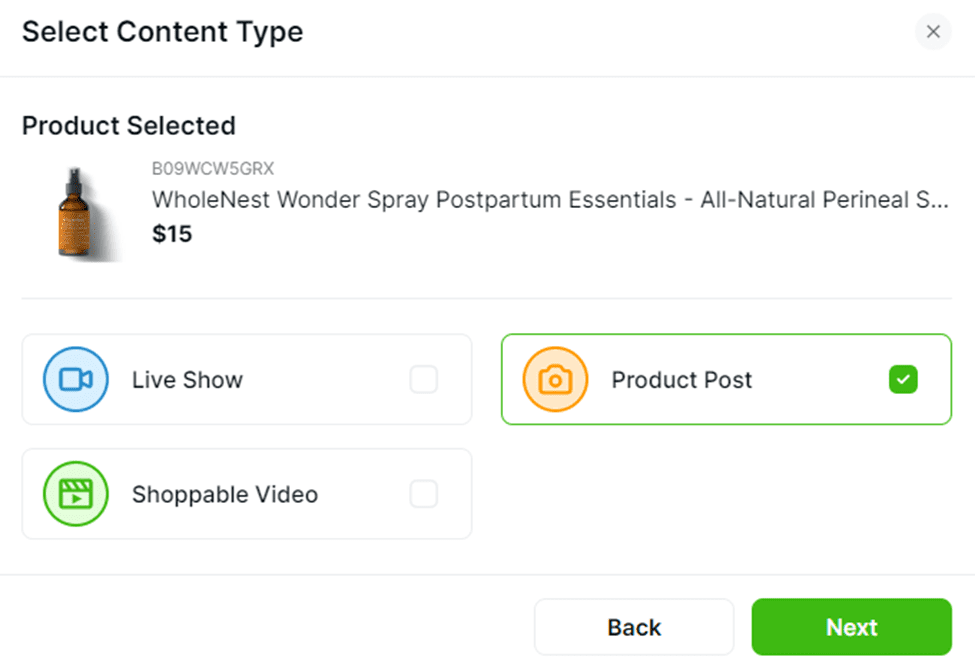Click the blue Live Show camcorder icon
975x667 pixels.
pos(76,379)
